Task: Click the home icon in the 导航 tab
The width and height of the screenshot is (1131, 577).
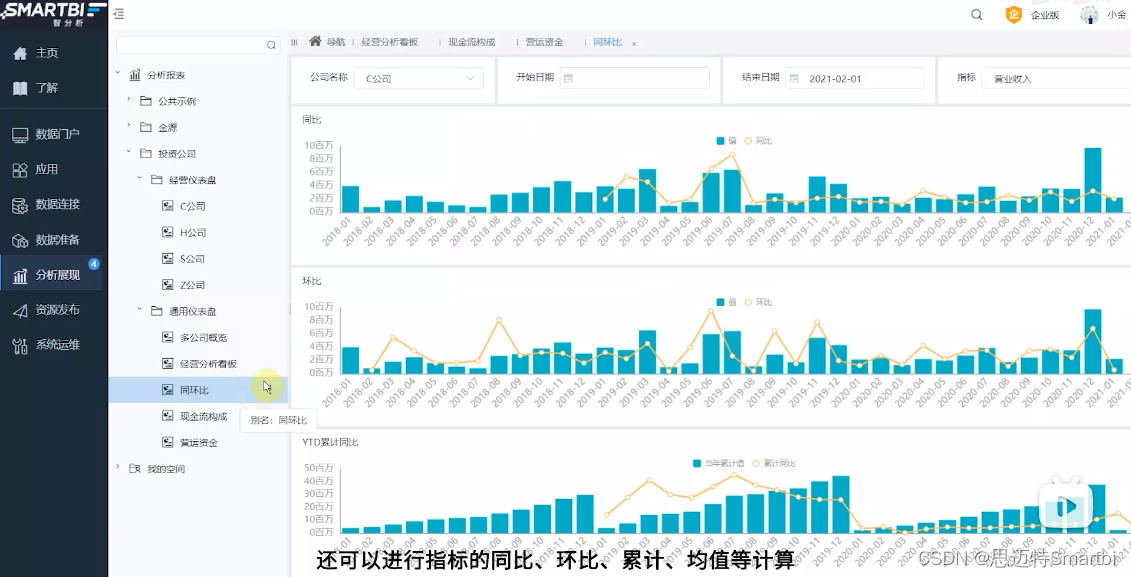Action: tap(315, 41)
